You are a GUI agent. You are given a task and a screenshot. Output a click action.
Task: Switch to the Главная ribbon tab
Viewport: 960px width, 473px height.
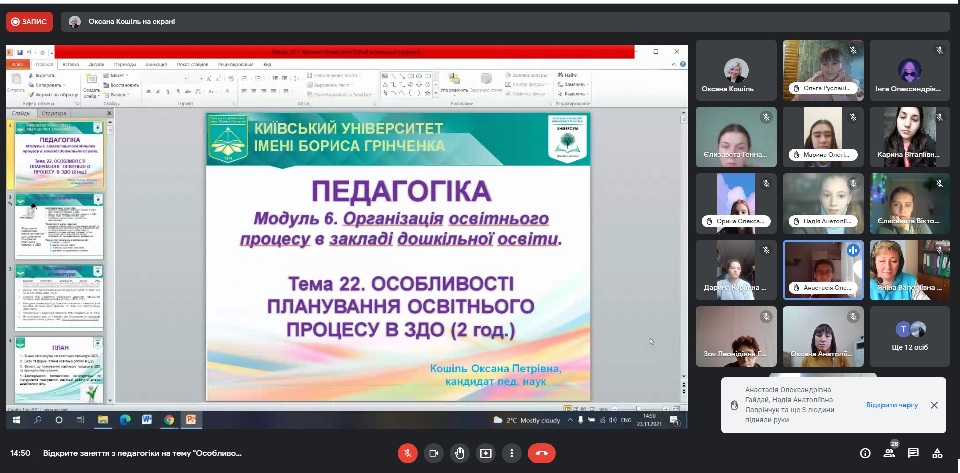point(44,64)
